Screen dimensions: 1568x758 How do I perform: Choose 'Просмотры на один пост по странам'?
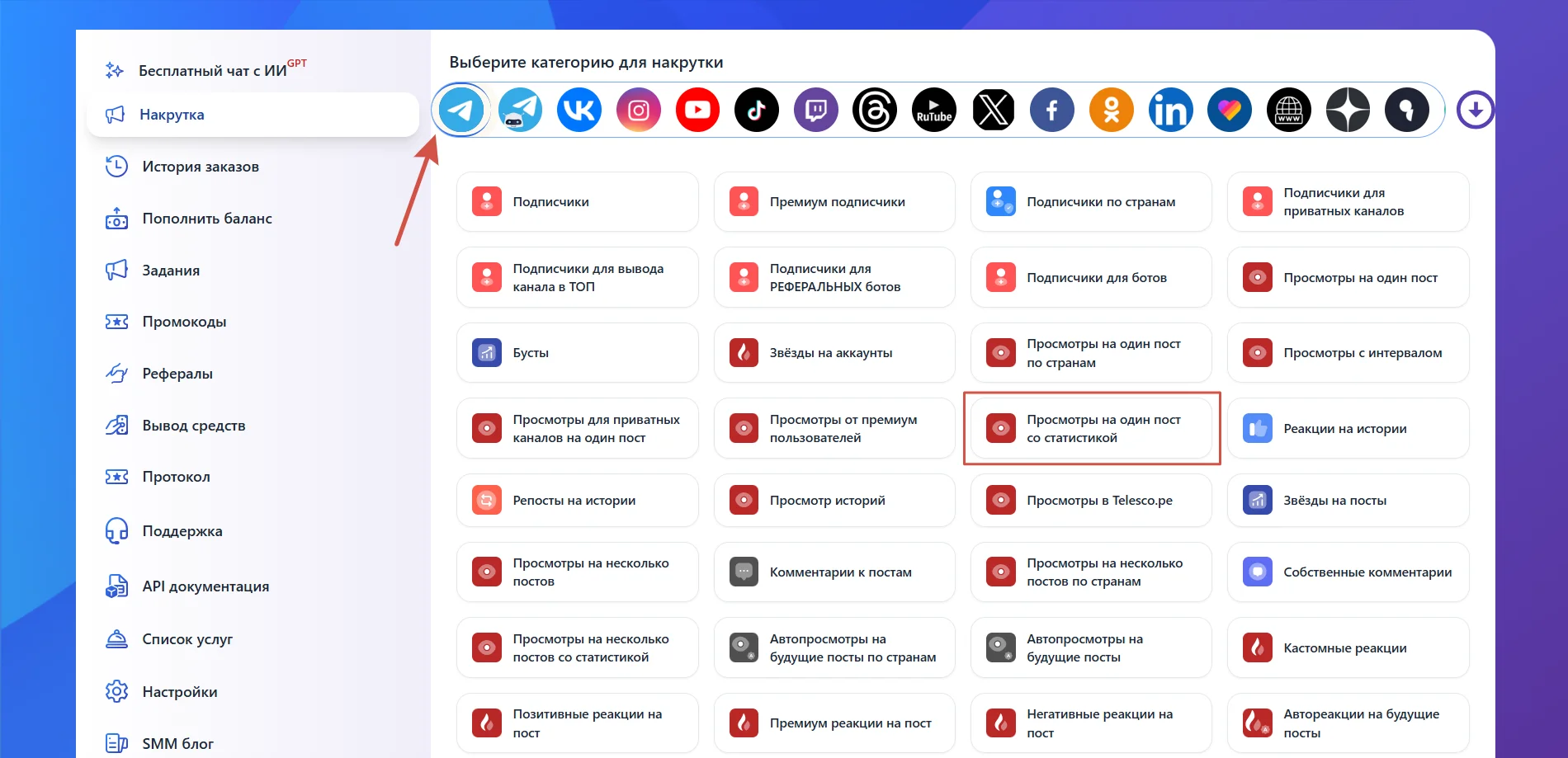[x=1091, y=353]
